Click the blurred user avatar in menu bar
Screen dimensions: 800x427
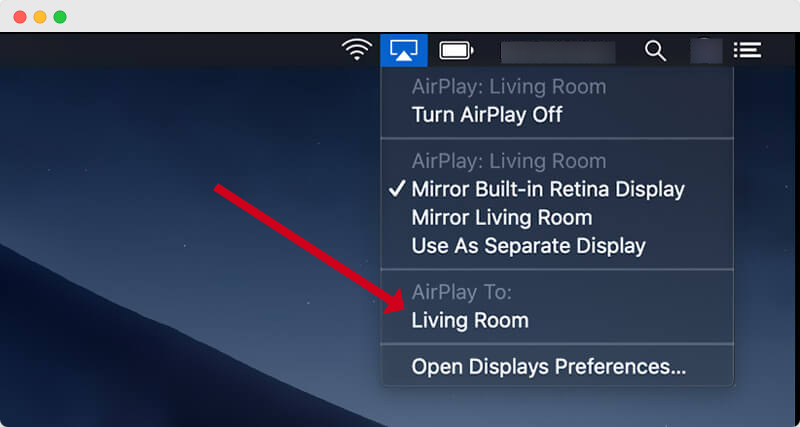706,51
